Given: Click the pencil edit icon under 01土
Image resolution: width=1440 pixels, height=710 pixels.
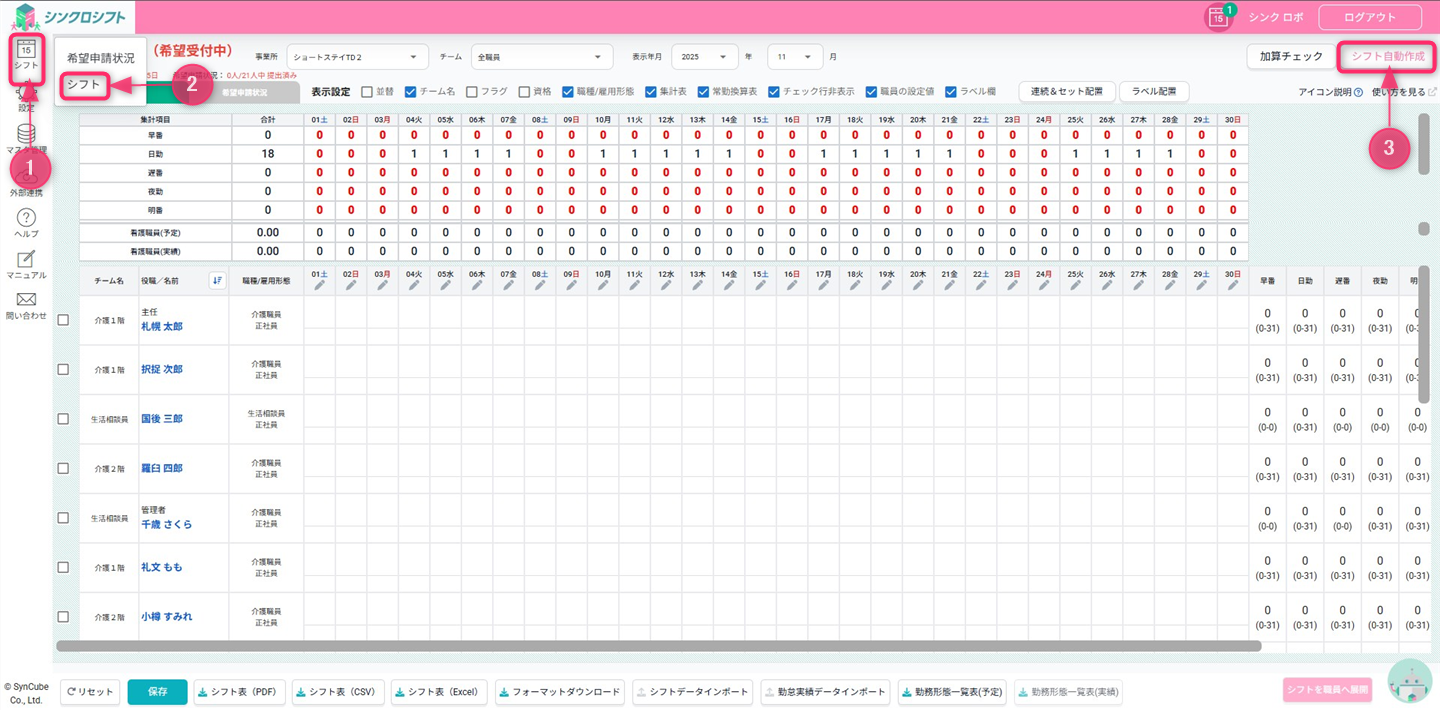Looking at the screenshot, I should (320, 286).
